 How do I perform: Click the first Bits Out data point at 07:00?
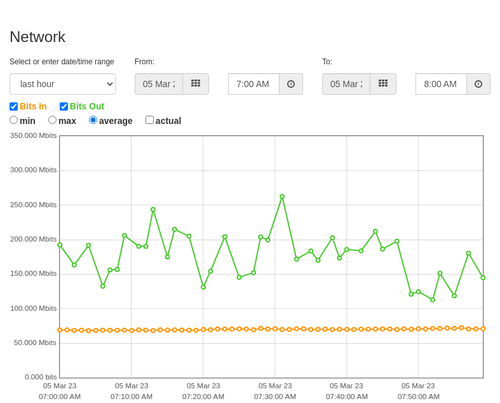click(x=60, y=245)
